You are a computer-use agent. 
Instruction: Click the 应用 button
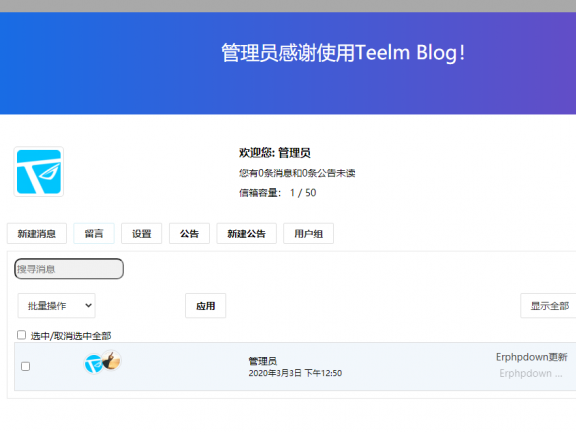click(205, 306)
